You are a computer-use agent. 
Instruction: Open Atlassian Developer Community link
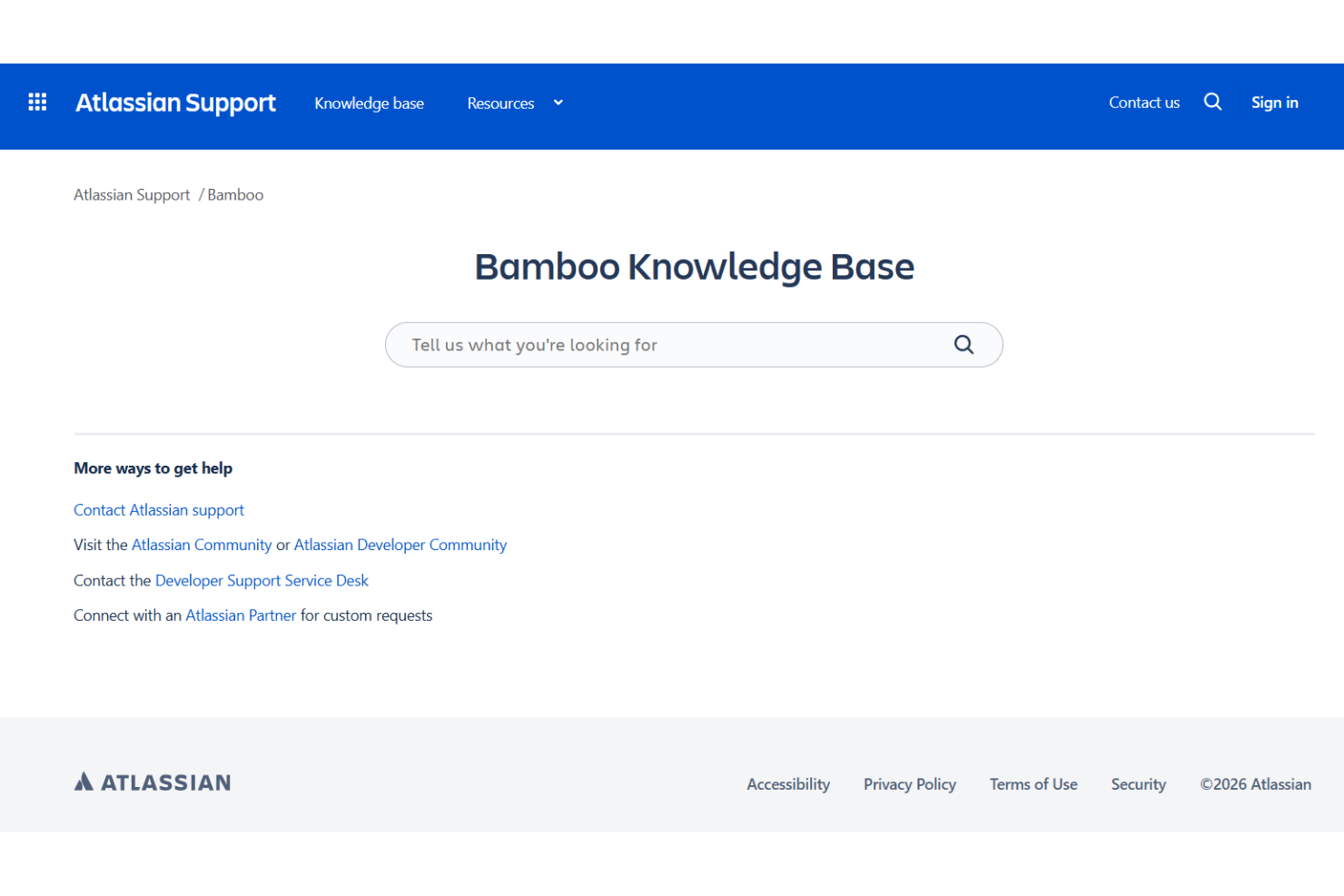click(400, 545)
